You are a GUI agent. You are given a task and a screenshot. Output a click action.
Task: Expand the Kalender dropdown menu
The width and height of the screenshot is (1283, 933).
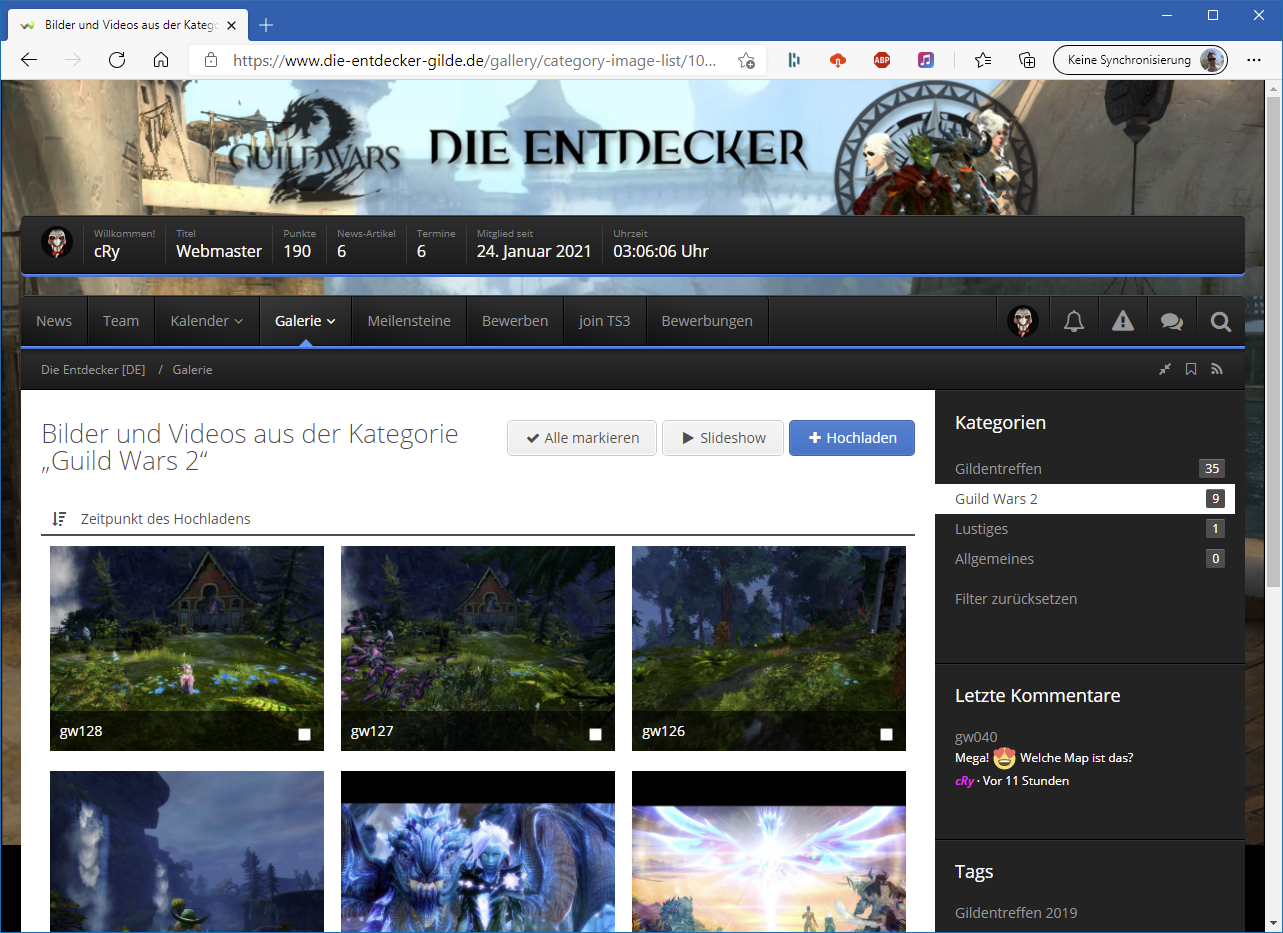pyautogui.click(x=207, y=321)
